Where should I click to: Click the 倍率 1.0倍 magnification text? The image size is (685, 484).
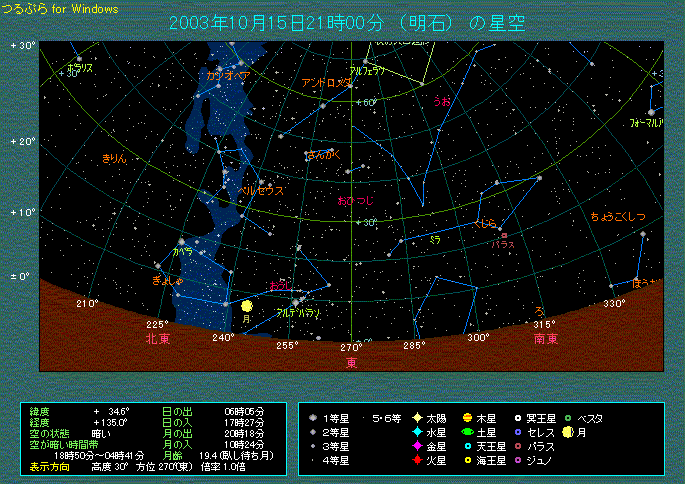tap(223, 467)
